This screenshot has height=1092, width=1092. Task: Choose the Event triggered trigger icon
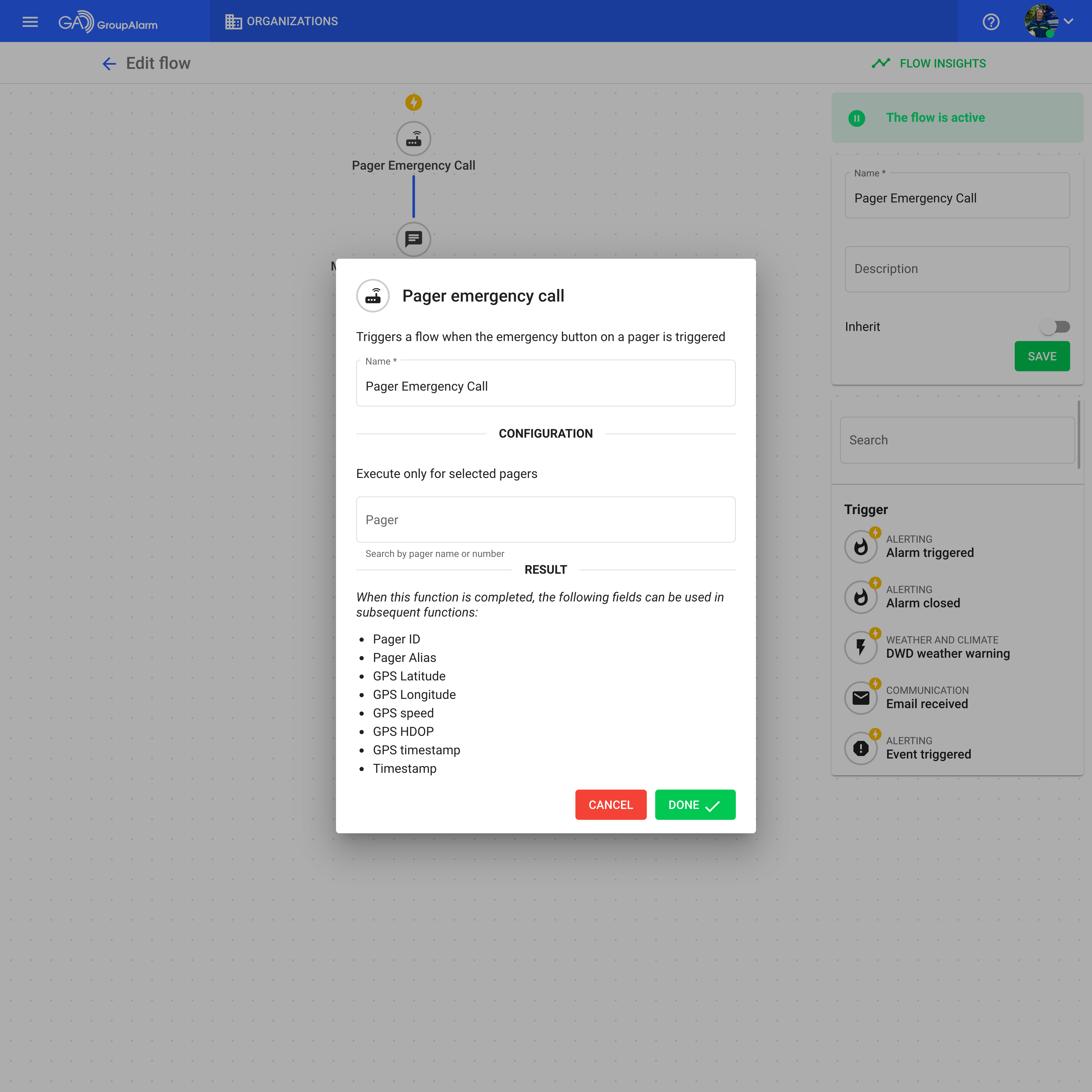tap(860, 748)
